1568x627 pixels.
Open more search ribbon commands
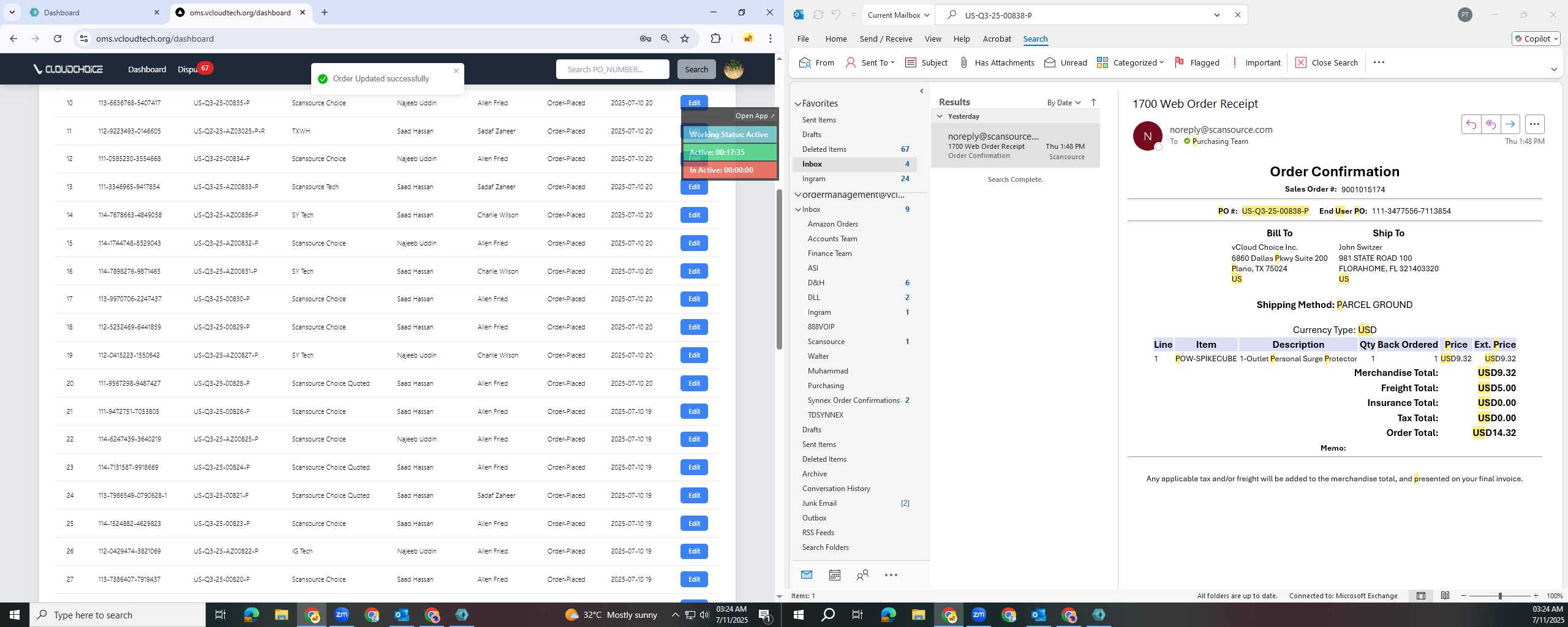click(x=1379, y=62)
